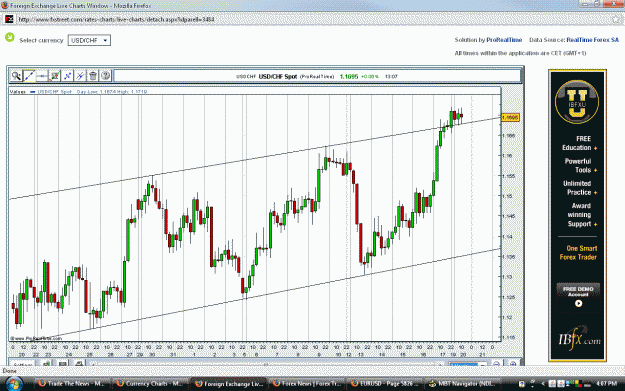Follow the ProRealTime link
Viewport: 625px width, 391px height.
504,40
